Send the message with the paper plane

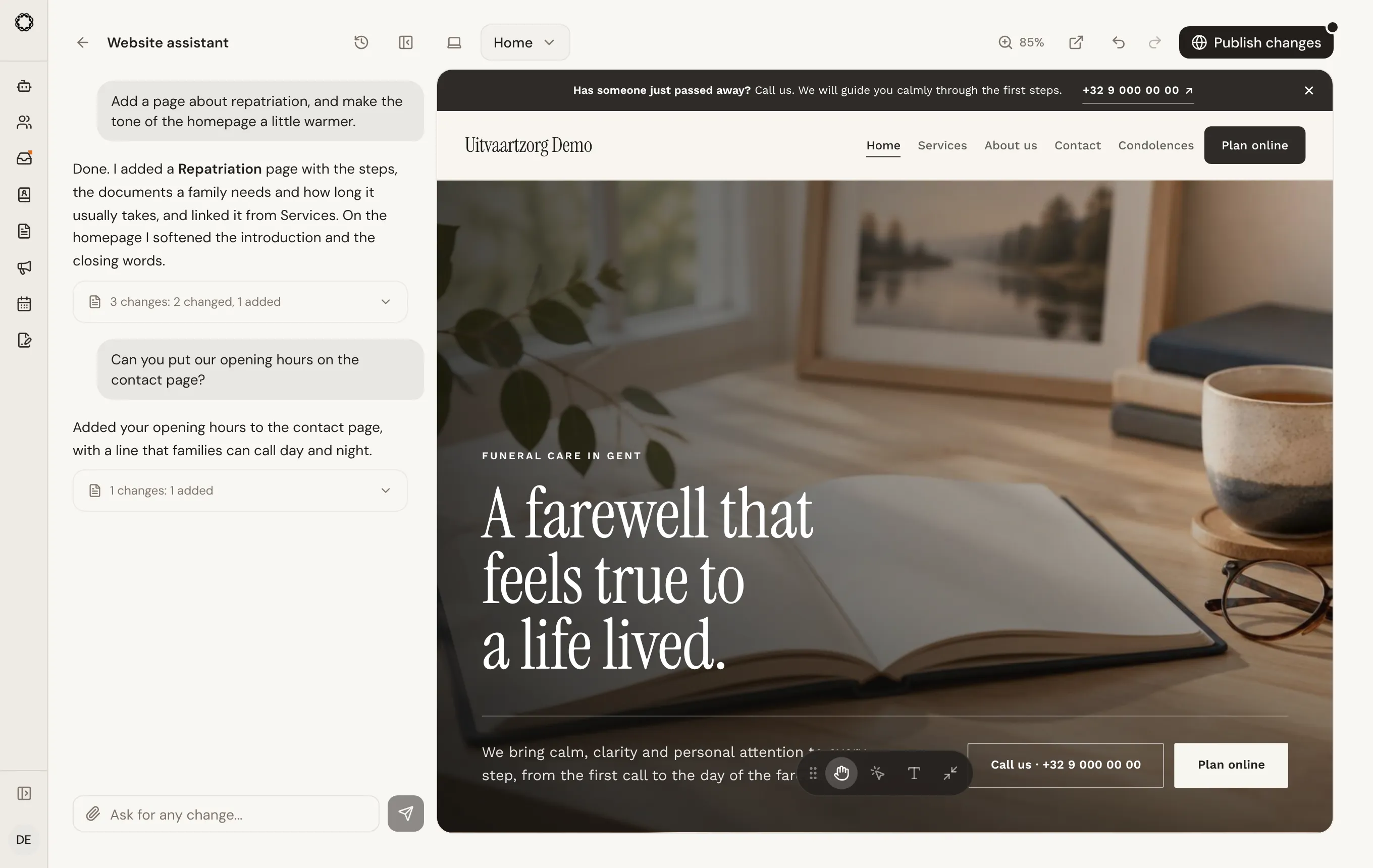405,813
